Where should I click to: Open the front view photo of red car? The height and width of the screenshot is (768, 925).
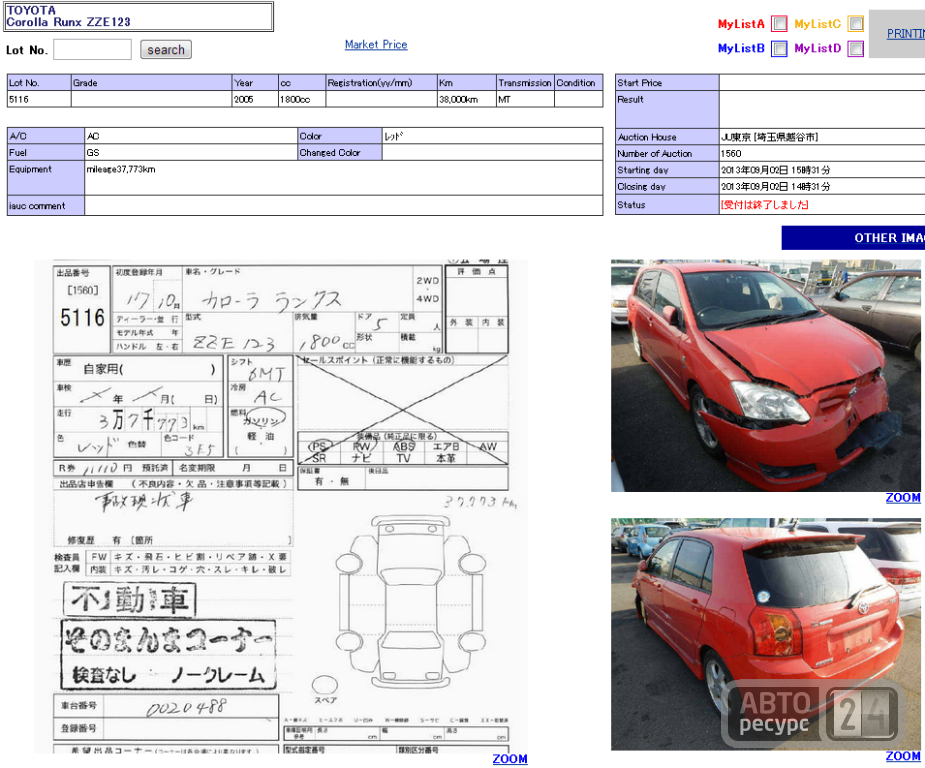766,376
